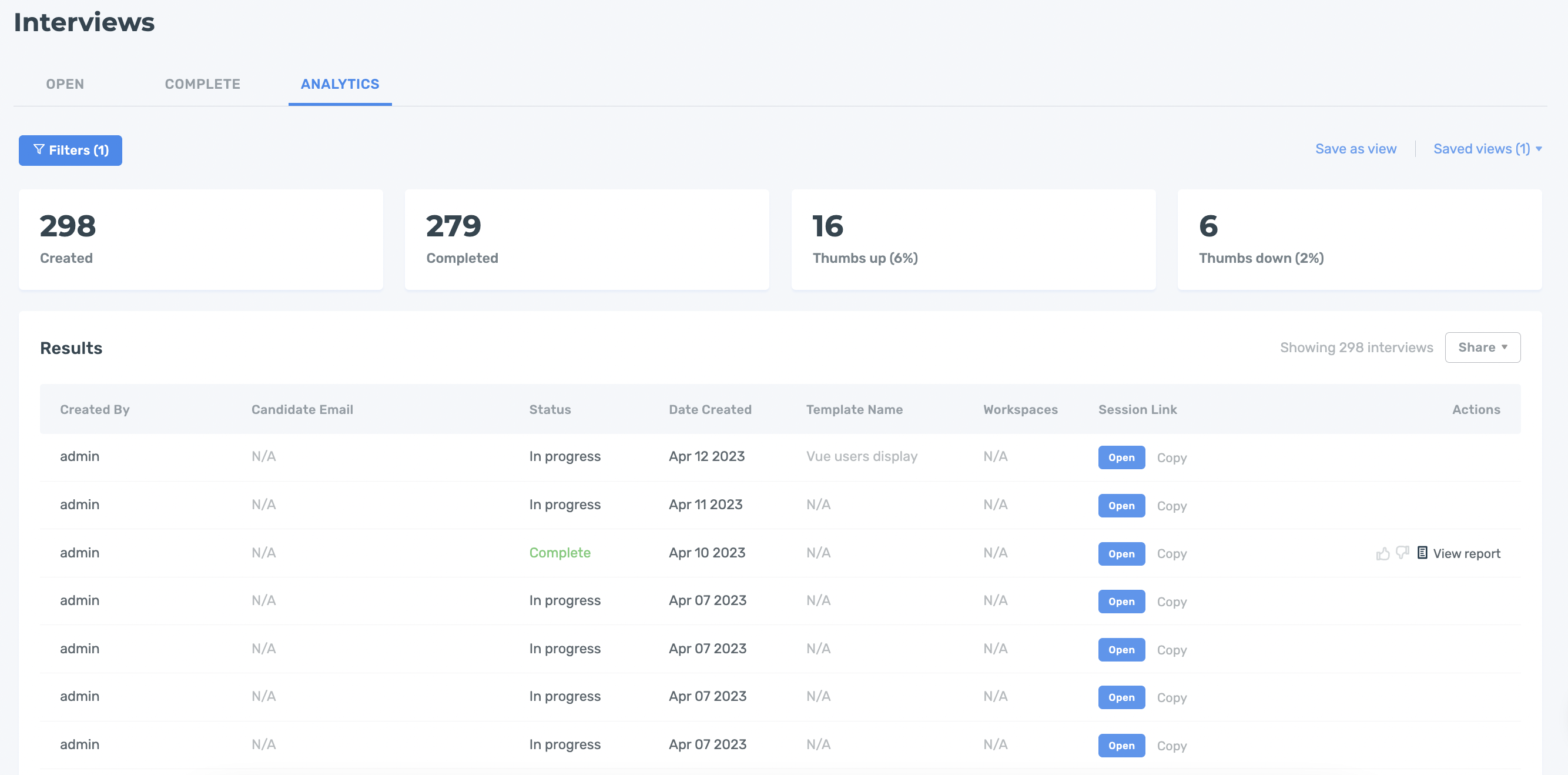Click the Save as view link
Image resolution: width=1568 pixels, height=775 pixels.
click(x=1356, y=149)
